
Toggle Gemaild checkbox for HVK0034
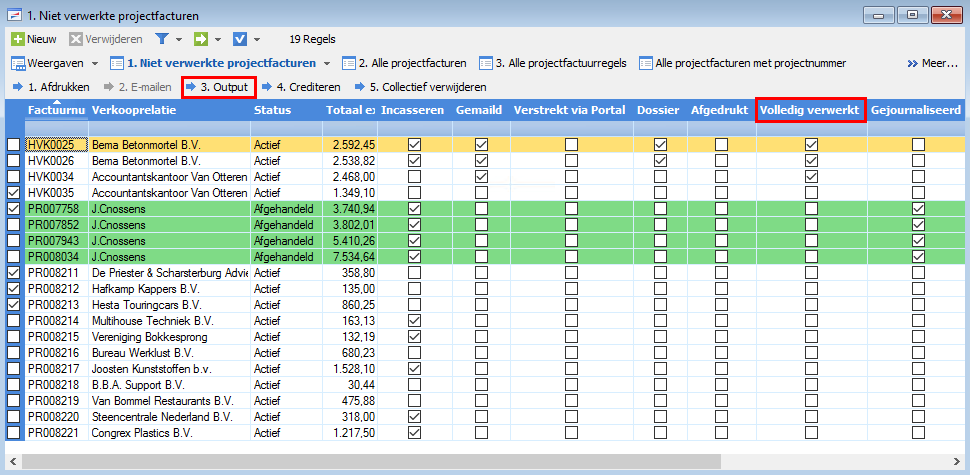(481, 176)
